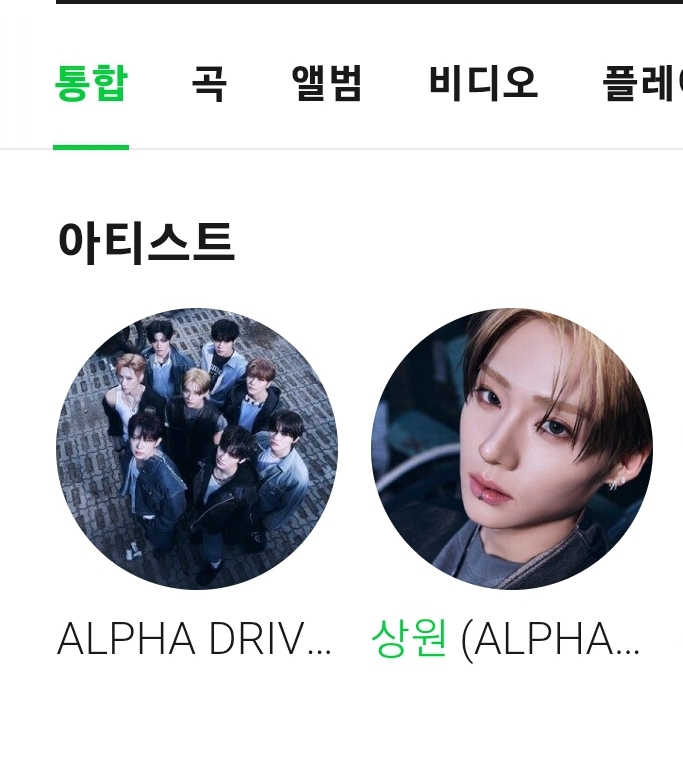Click the gray divider line under tabs
The height and width of the screenshot is (758, 683).
[x=341, y=149]
